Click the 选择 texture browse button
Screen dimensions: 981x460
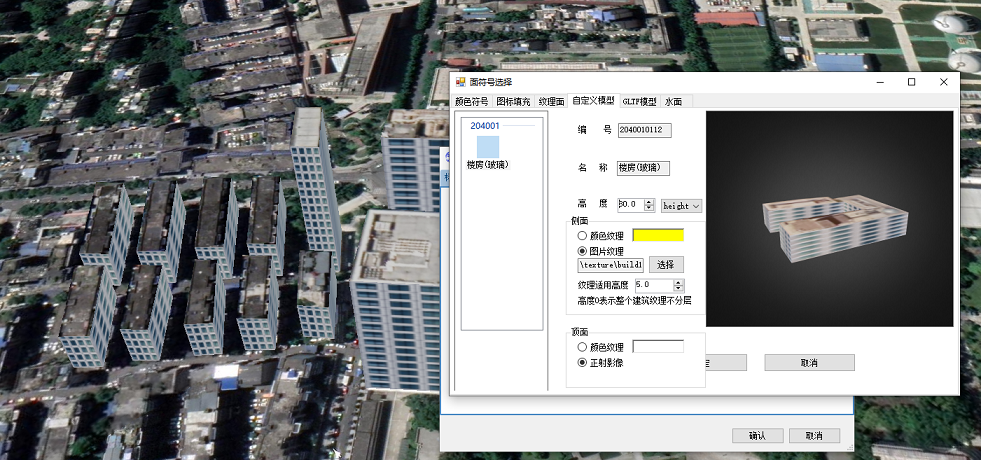coord(666,265)
